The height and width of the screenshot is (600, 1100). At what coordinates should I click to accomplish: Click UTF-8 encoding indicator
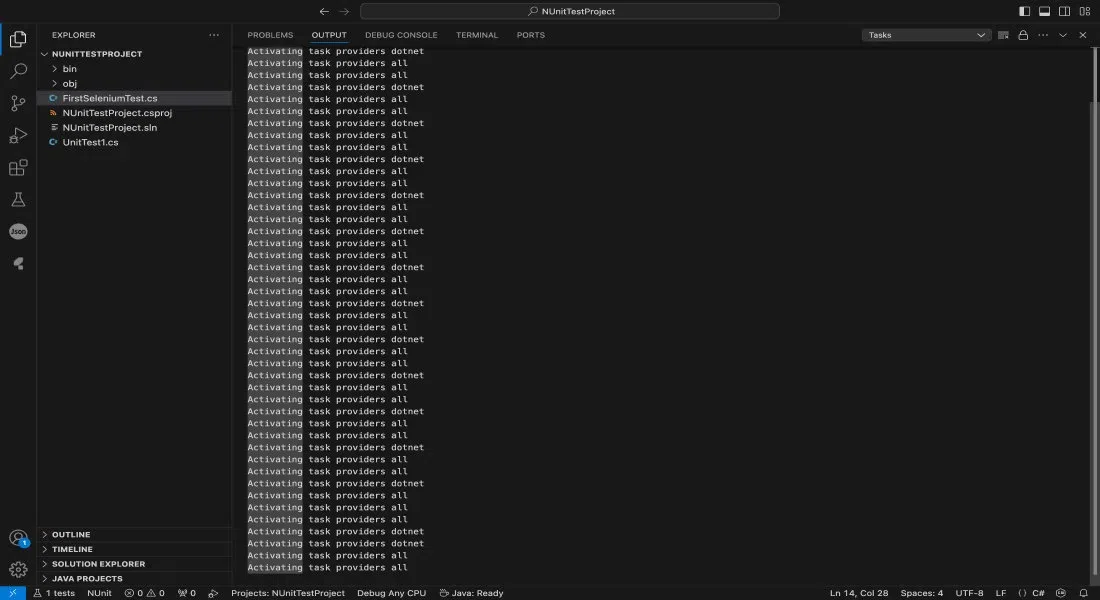(970, 593)
